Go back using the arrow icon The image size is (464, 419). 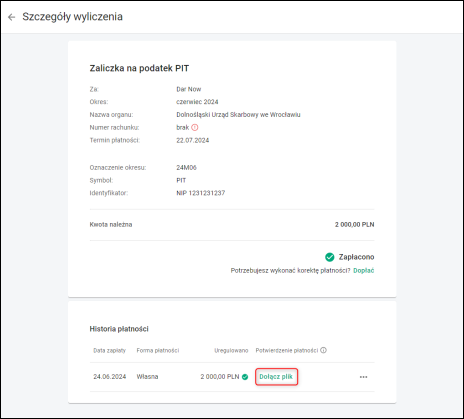[x=12, y=17]
